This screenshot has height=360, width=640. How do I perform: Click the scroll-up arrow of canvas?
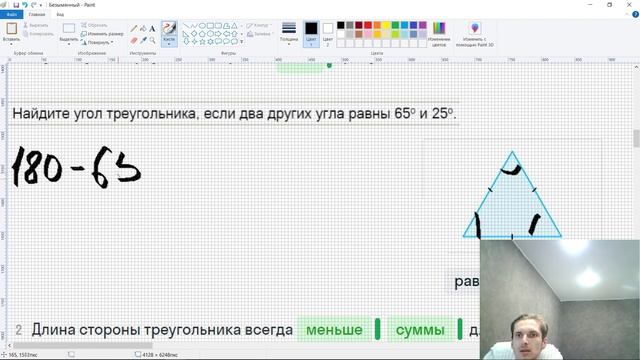pyautogui.click(x=636, y=67)
